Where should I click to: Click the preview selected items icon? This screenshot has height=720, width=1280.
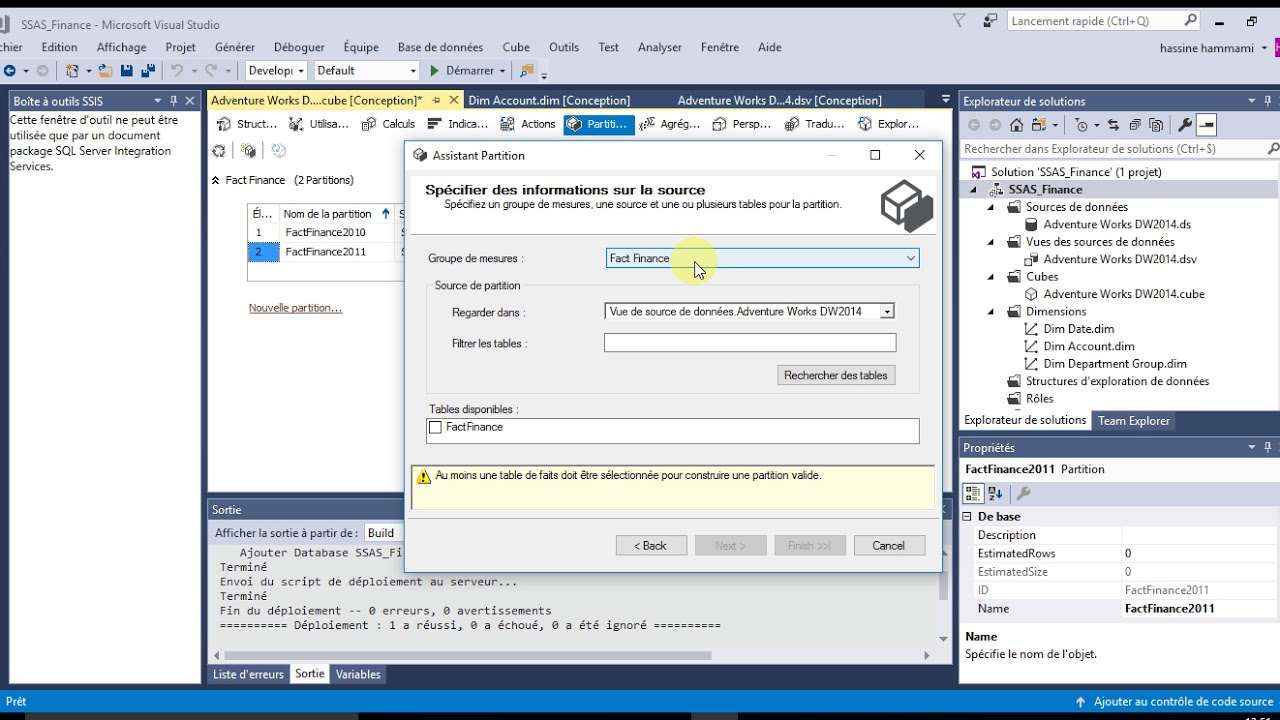coord(1206,125)
